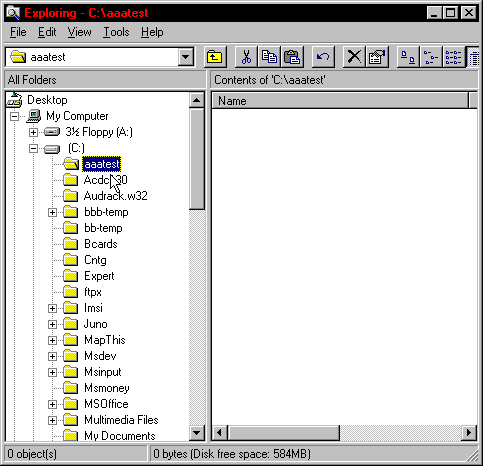Select the My Documents folder
This screenshot has height=466, width=483.
[x=120, y=435]
